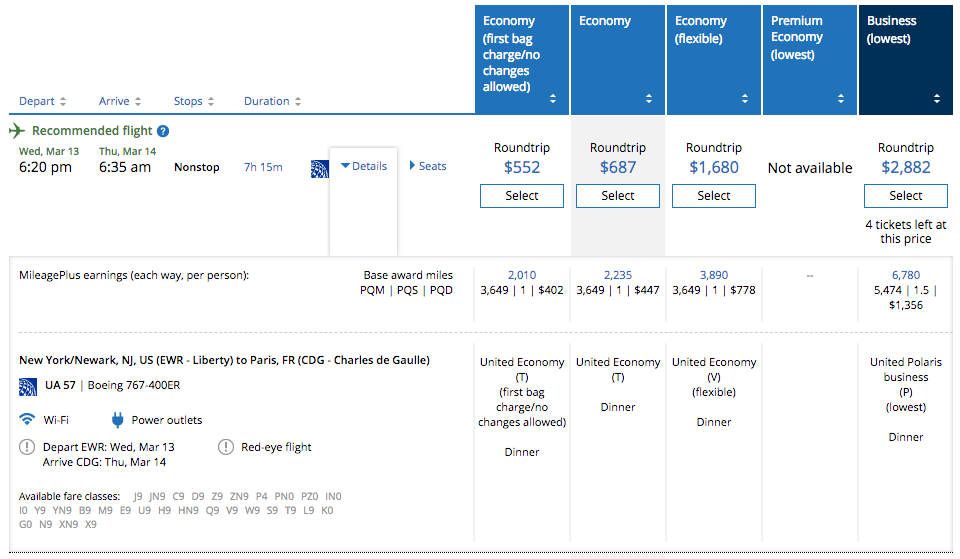The width and height of the screenshot is (960, 559).
Task: Sort flights by Depart column
Action: click(x=42, y=101)
